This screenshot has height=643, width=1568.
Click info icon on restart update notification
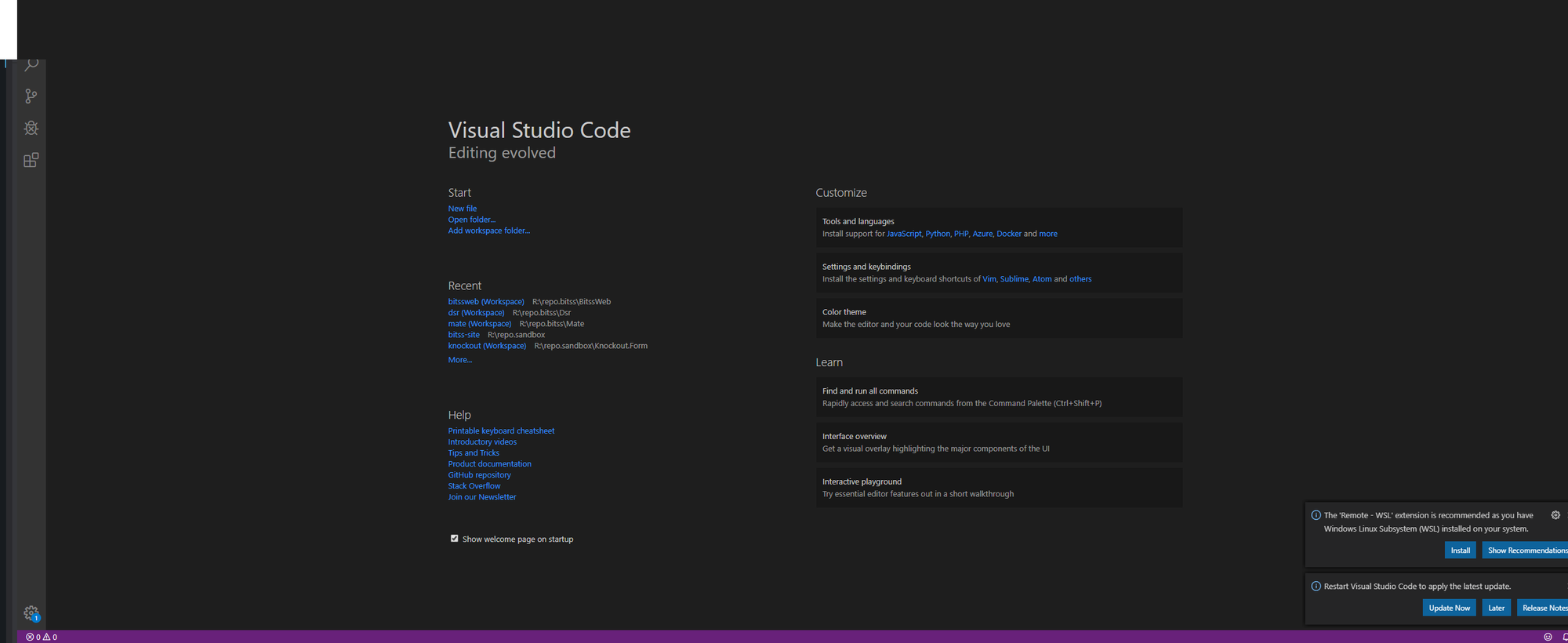[x=1316, y=586]
